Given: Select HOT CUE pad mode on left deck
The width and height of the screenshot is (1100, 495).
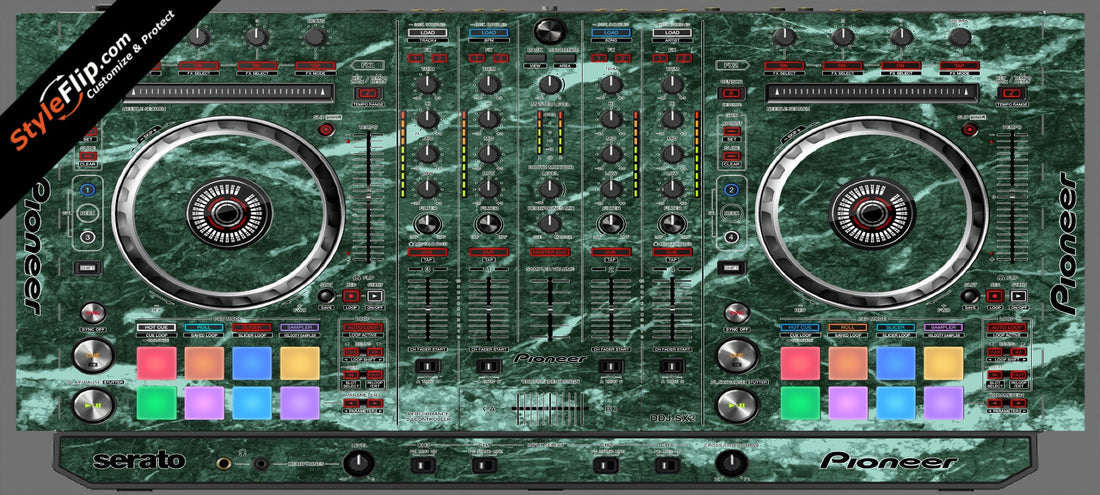Looking at the screenshot, I should 156,327.
